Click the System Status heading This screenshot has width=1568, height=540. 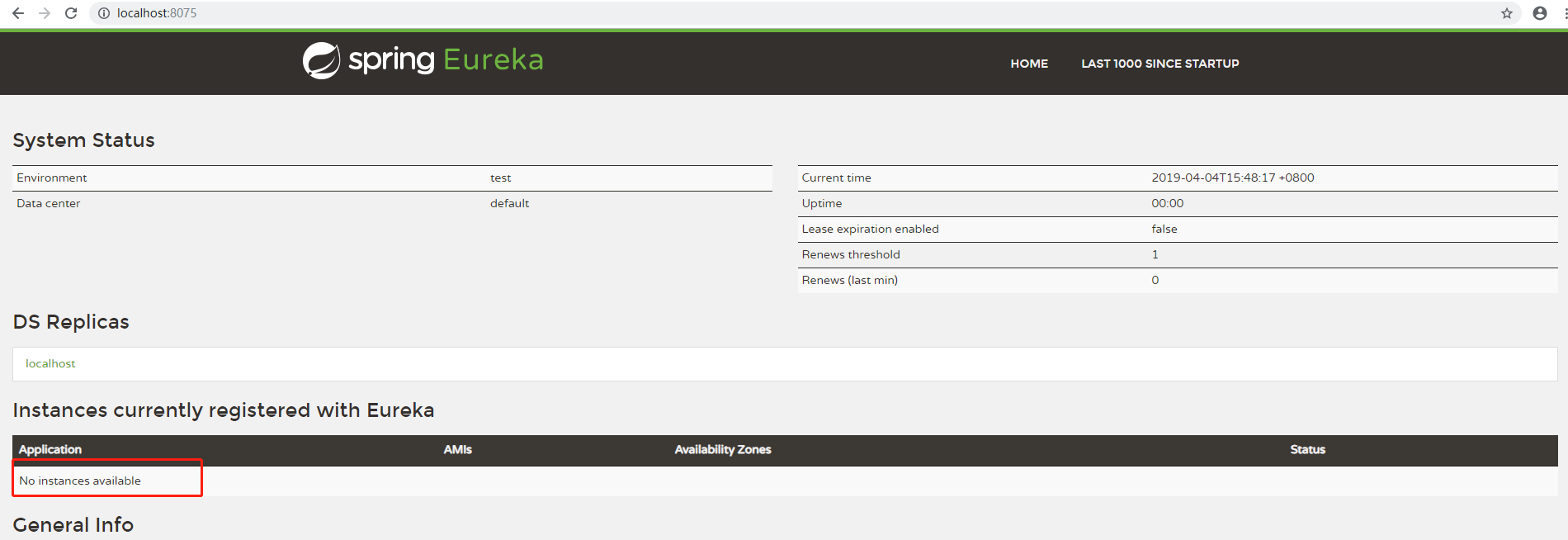click(83, 140)
